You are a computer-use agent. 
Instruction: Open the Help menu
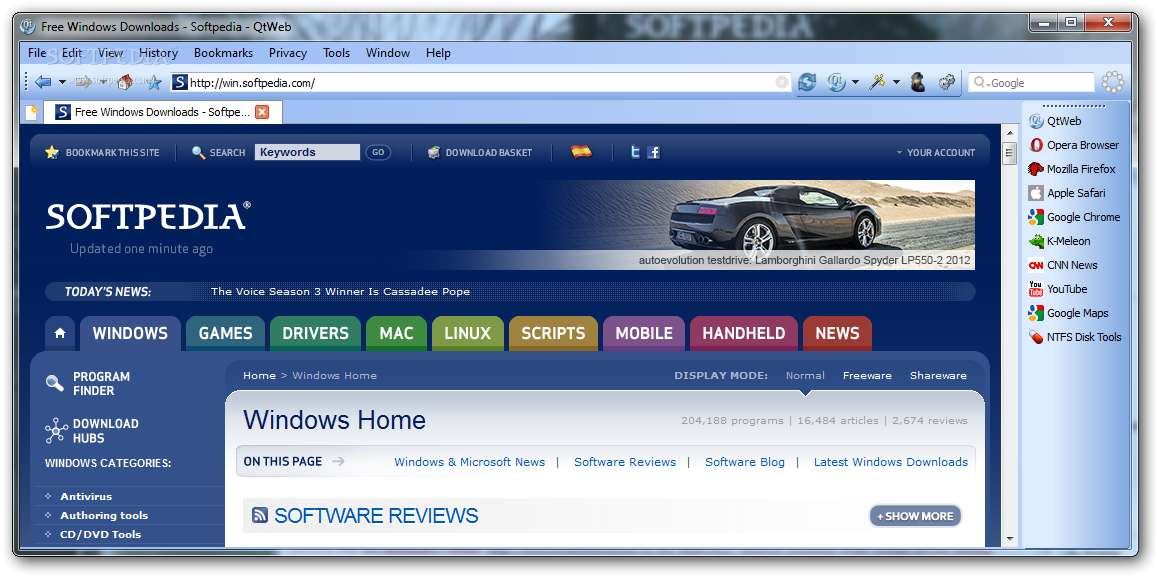[438, 52]
